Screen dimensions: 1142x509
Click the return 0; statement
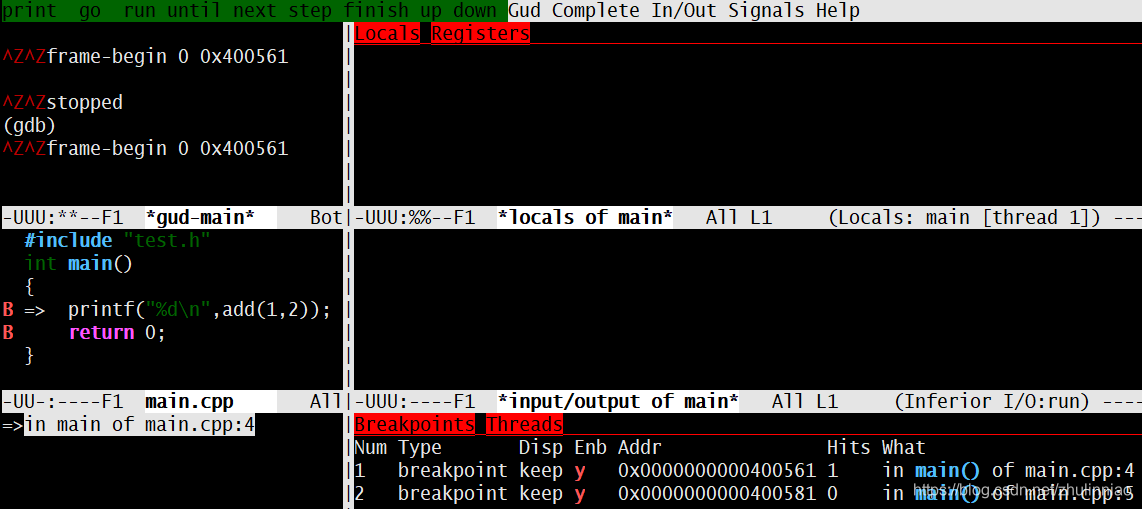[118, 333]
